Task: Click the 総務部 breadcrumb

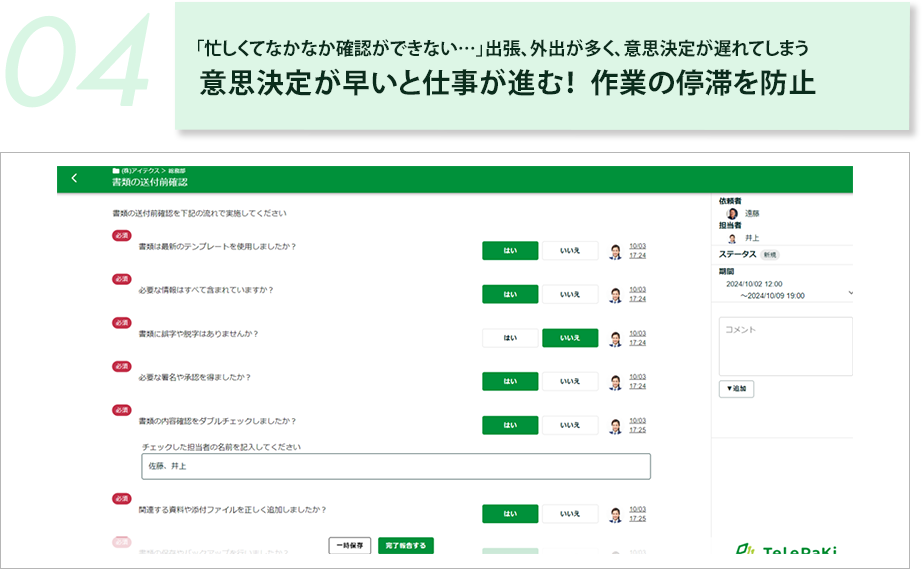Action: pos(177,171)
